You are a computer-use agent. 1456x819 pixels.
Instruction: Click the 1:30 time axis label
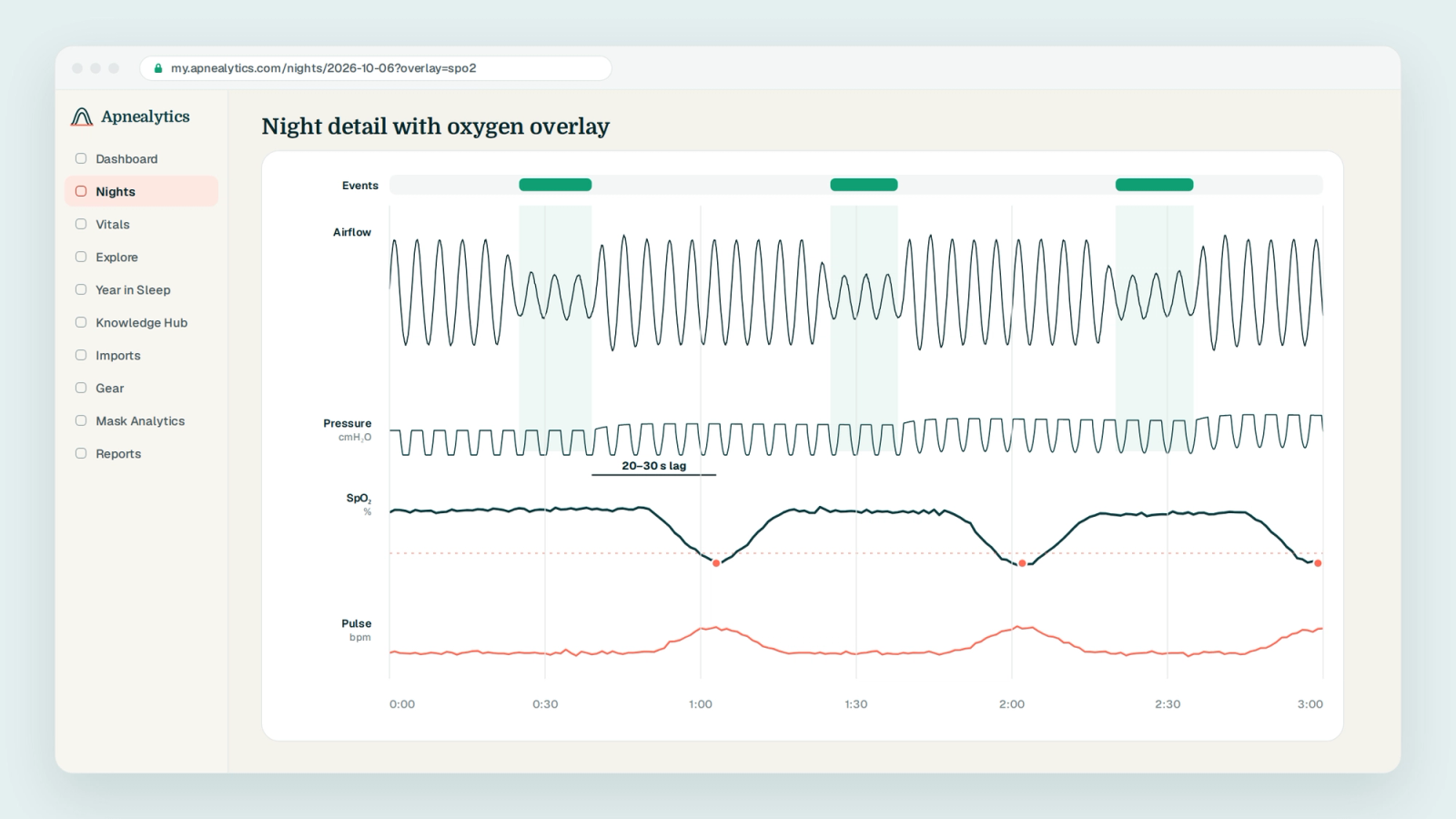pyautogui.click(x=856, y=704)
